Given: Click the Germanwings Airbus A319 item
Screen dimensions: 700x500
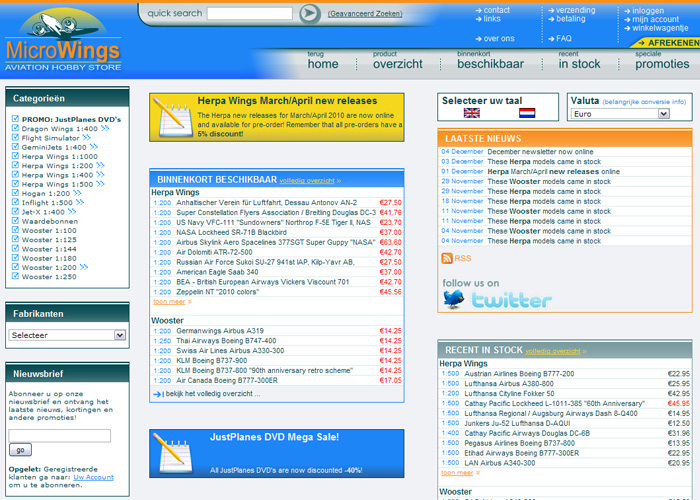Looking at the screenshot, I should 220,331.
